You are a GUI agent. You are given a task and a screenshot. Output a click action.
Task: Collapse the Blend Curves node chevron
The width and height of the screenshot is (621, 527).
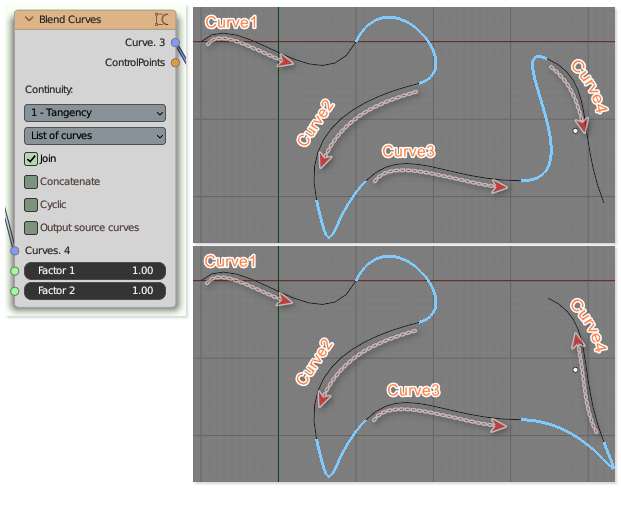coord(29,19)
